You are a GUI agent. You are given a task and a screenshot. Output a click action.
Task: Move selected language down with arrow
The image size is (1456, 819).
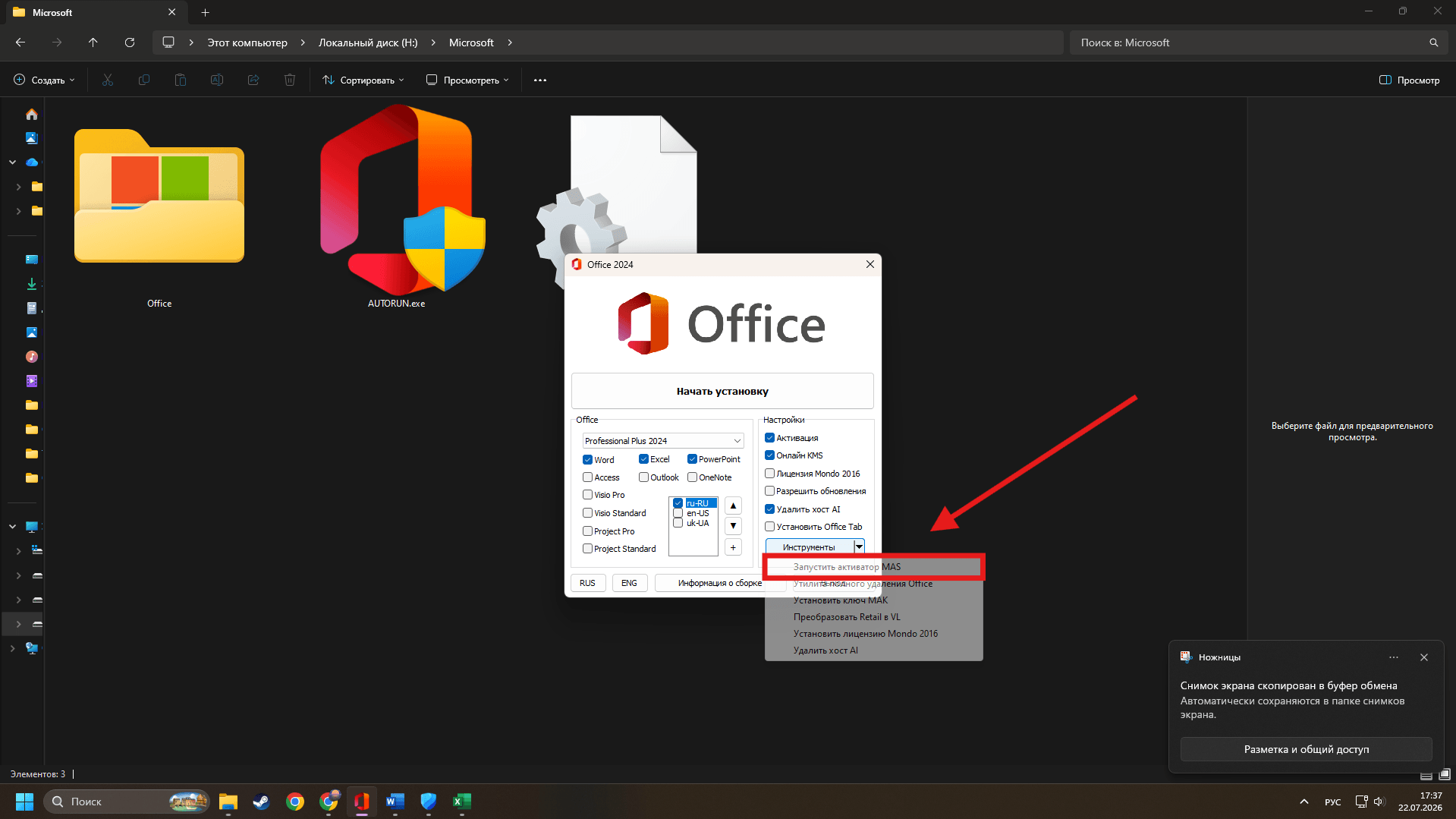pyautogui.click(x=733, y=525)
